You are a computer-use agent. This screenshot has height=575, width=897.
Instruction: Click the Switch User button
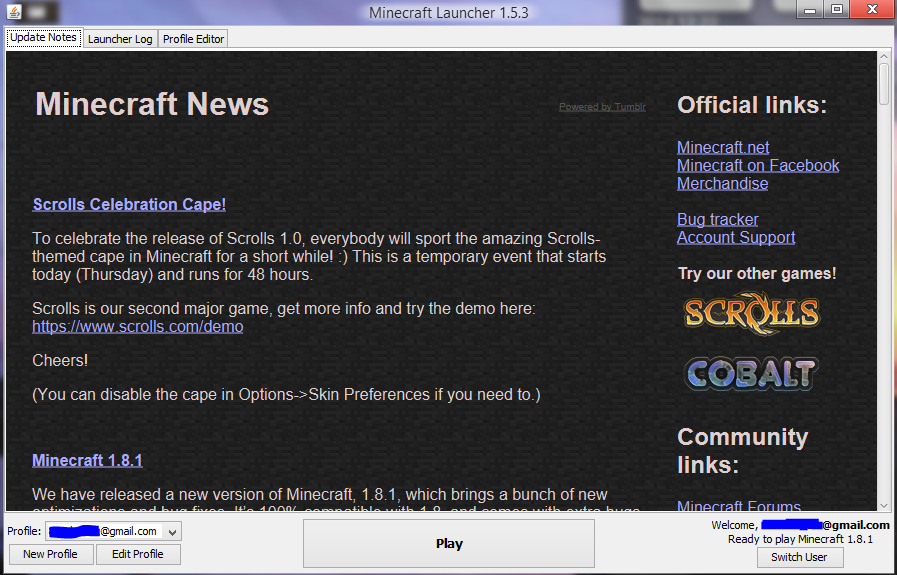tap(799, 557)
